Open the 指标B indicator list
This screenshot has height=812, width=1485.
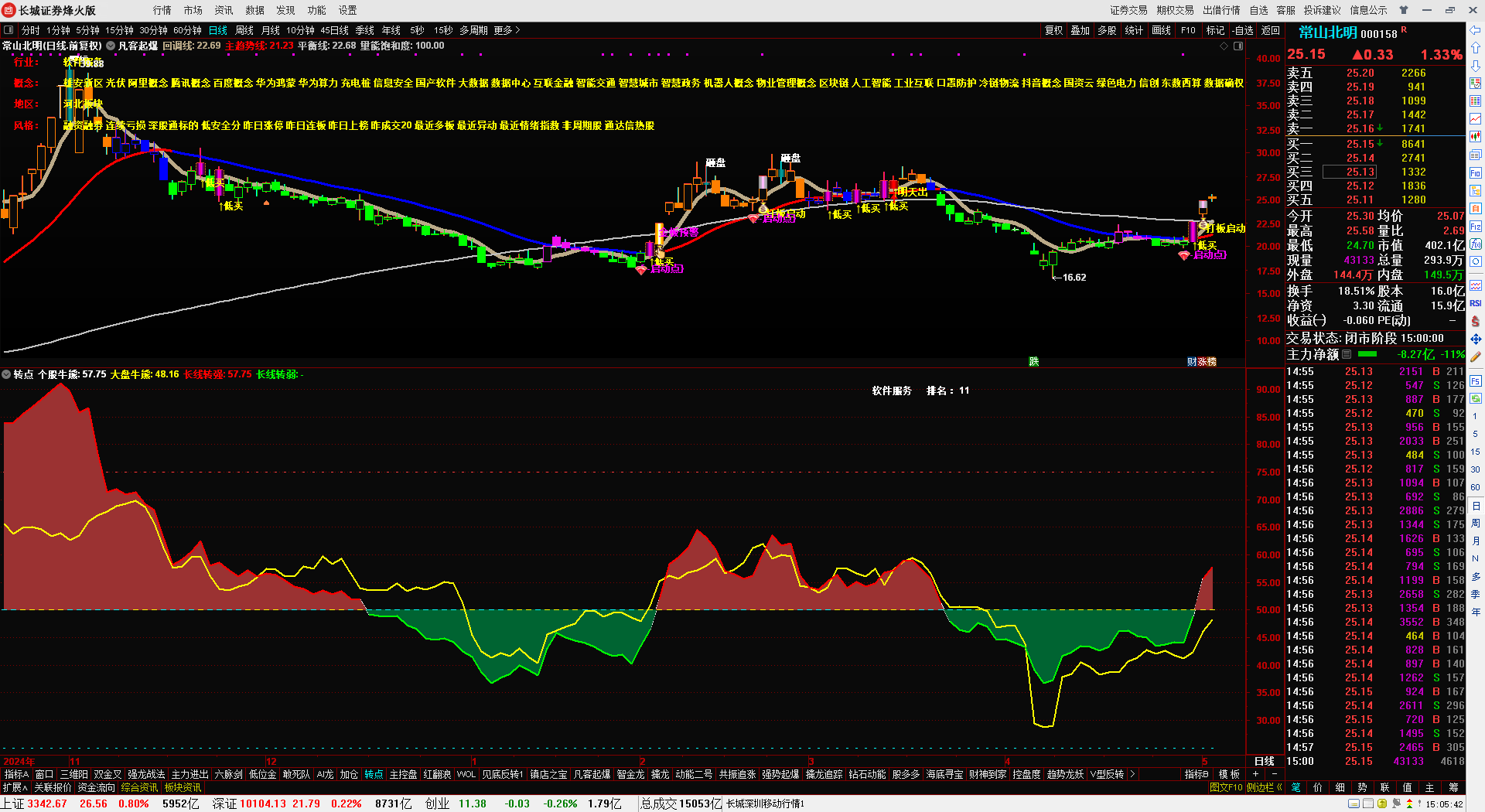tap(1196, 774)
